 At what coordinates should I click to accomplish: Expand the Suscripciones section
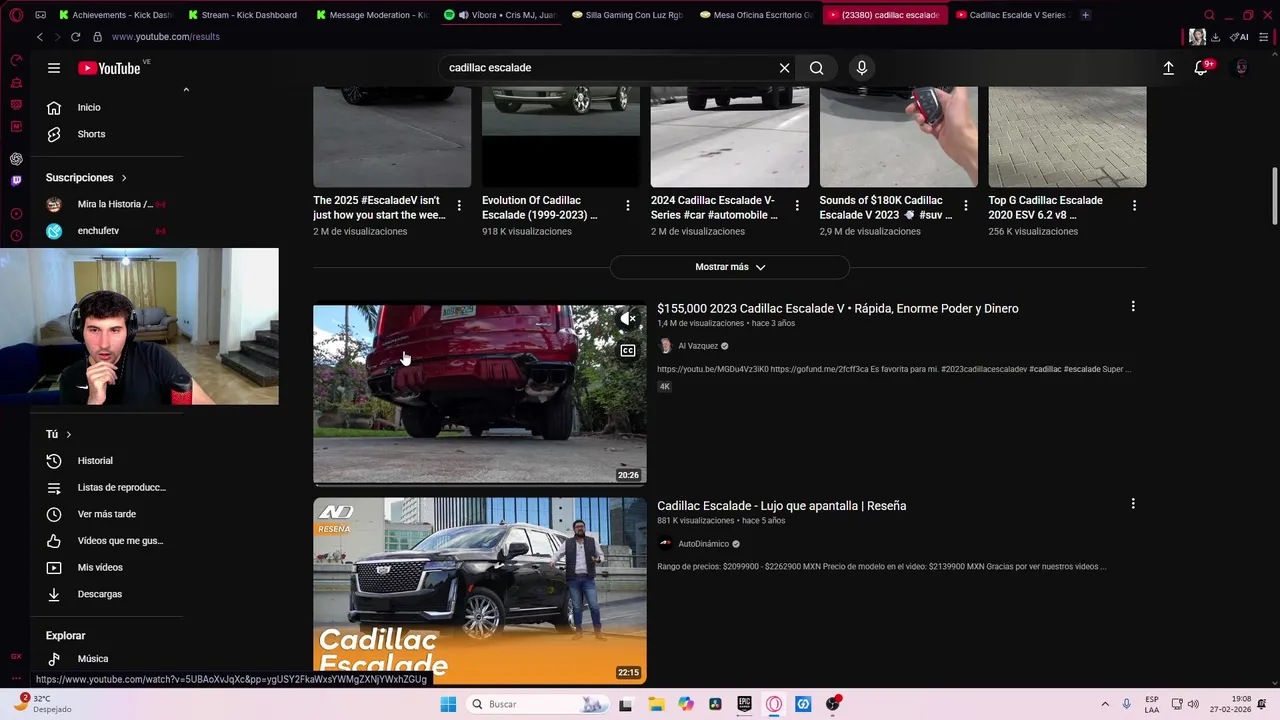86,178
